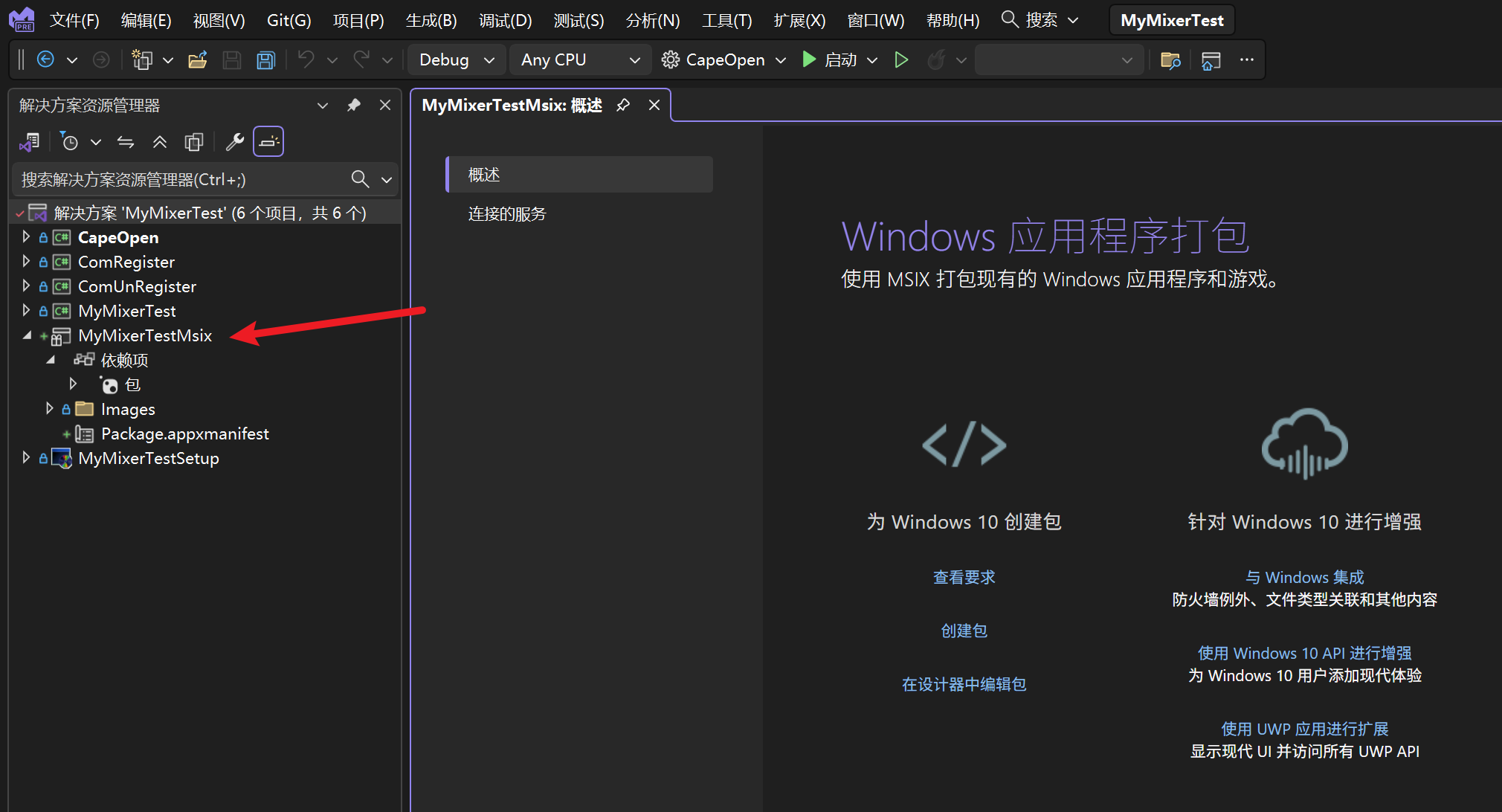The width and height of the screenshot is (1502, 812).
Task: Open the 编辑(E) menu
Action: 146,20
